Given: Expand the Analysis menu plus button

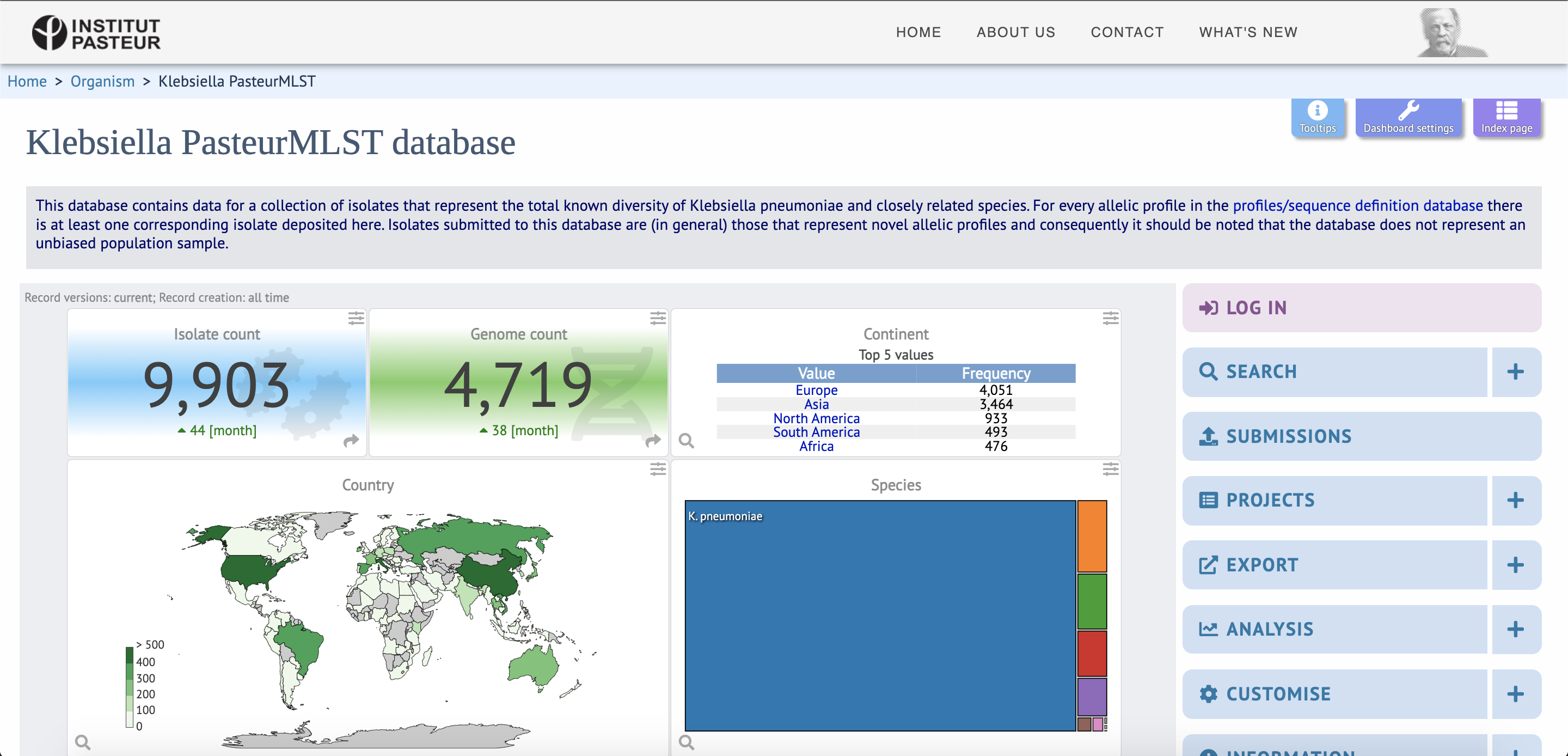Looking at the screenshot, I should 1515,629.
